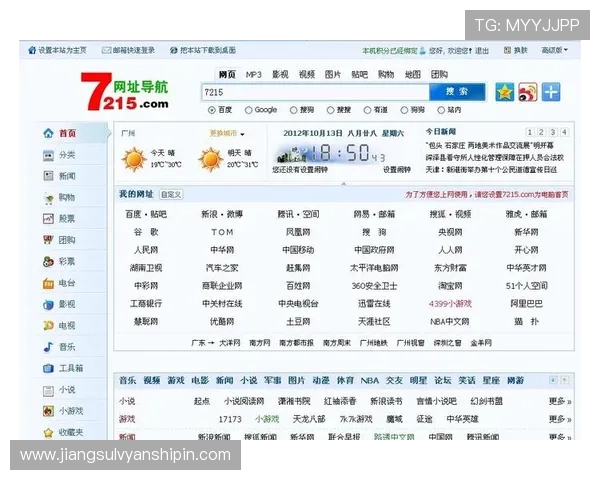Select the 搜狗 search engine radio
600x480 pixels.
293,110
